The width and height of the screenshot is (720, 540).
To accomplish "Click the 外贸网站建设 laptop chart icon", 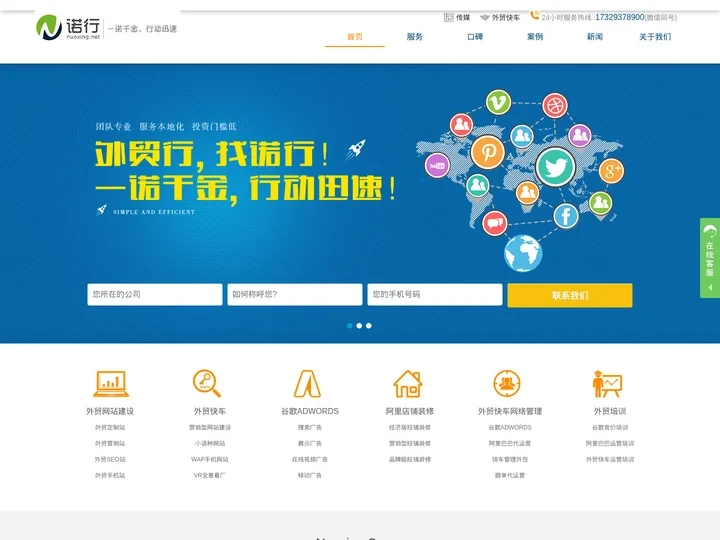I will tap(111, 383).
